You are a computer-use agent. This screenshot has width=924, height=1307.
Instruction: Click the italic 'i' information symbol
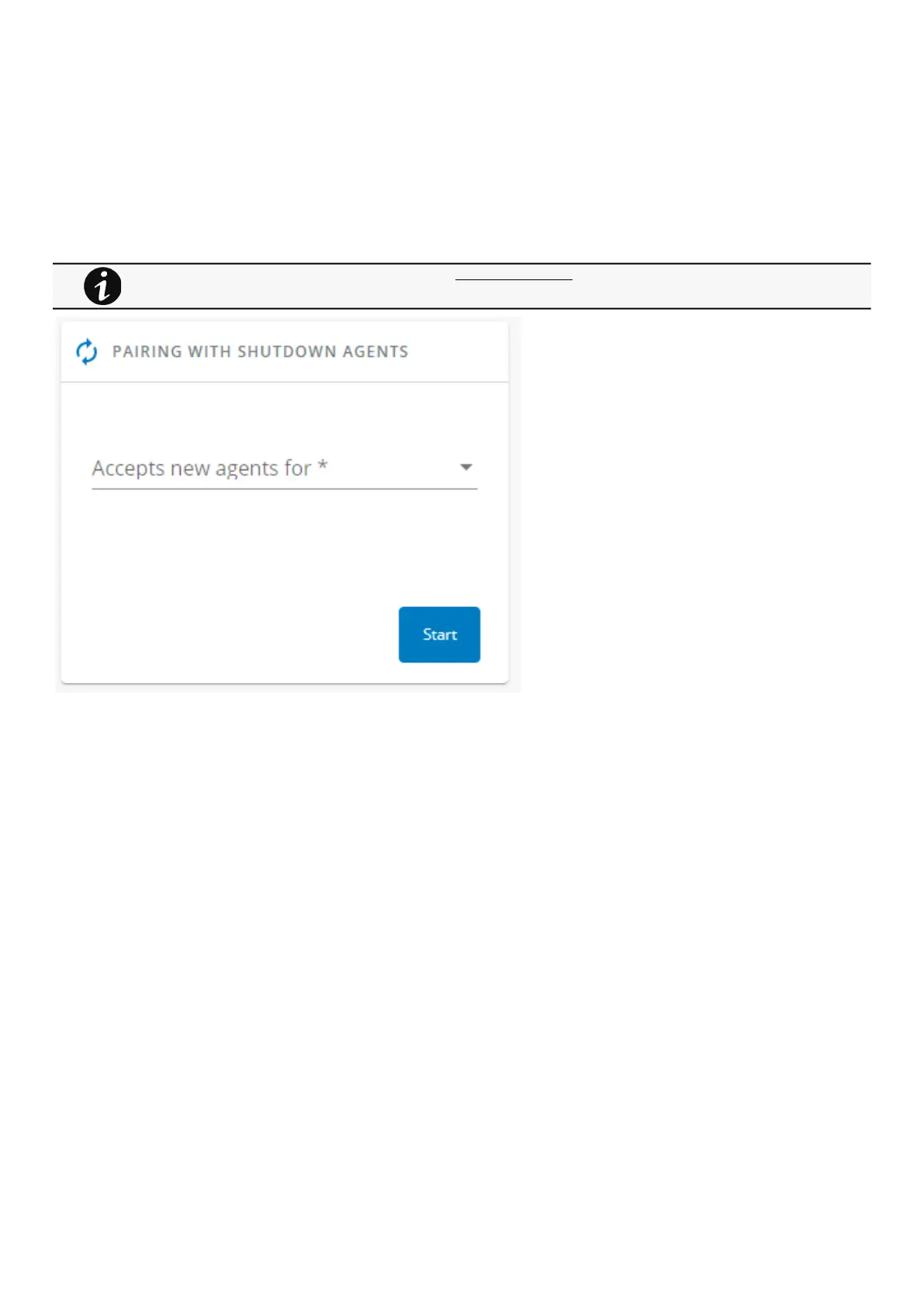tap(102, 286)
